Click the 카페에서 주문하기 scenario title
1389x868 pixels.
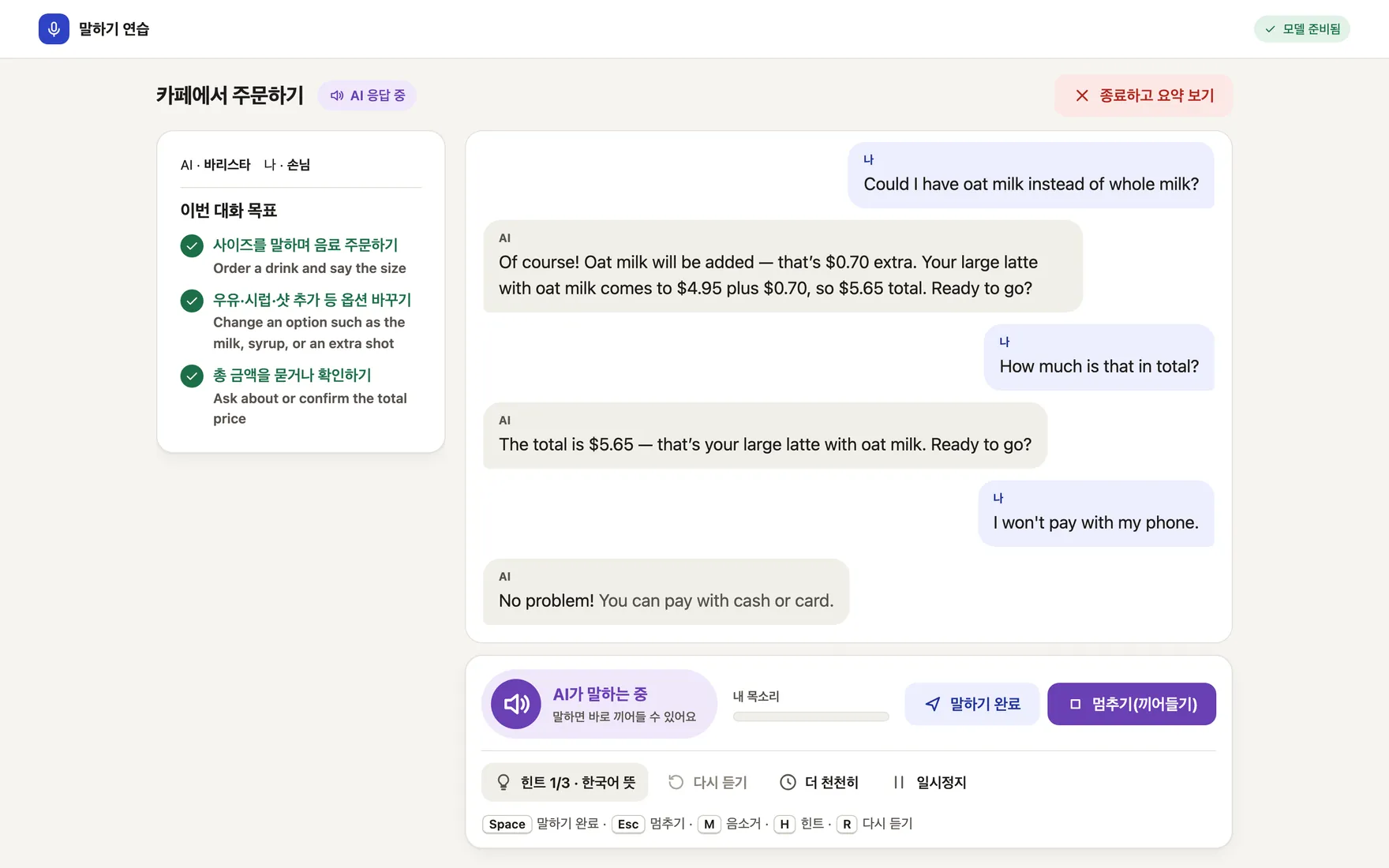230,95
